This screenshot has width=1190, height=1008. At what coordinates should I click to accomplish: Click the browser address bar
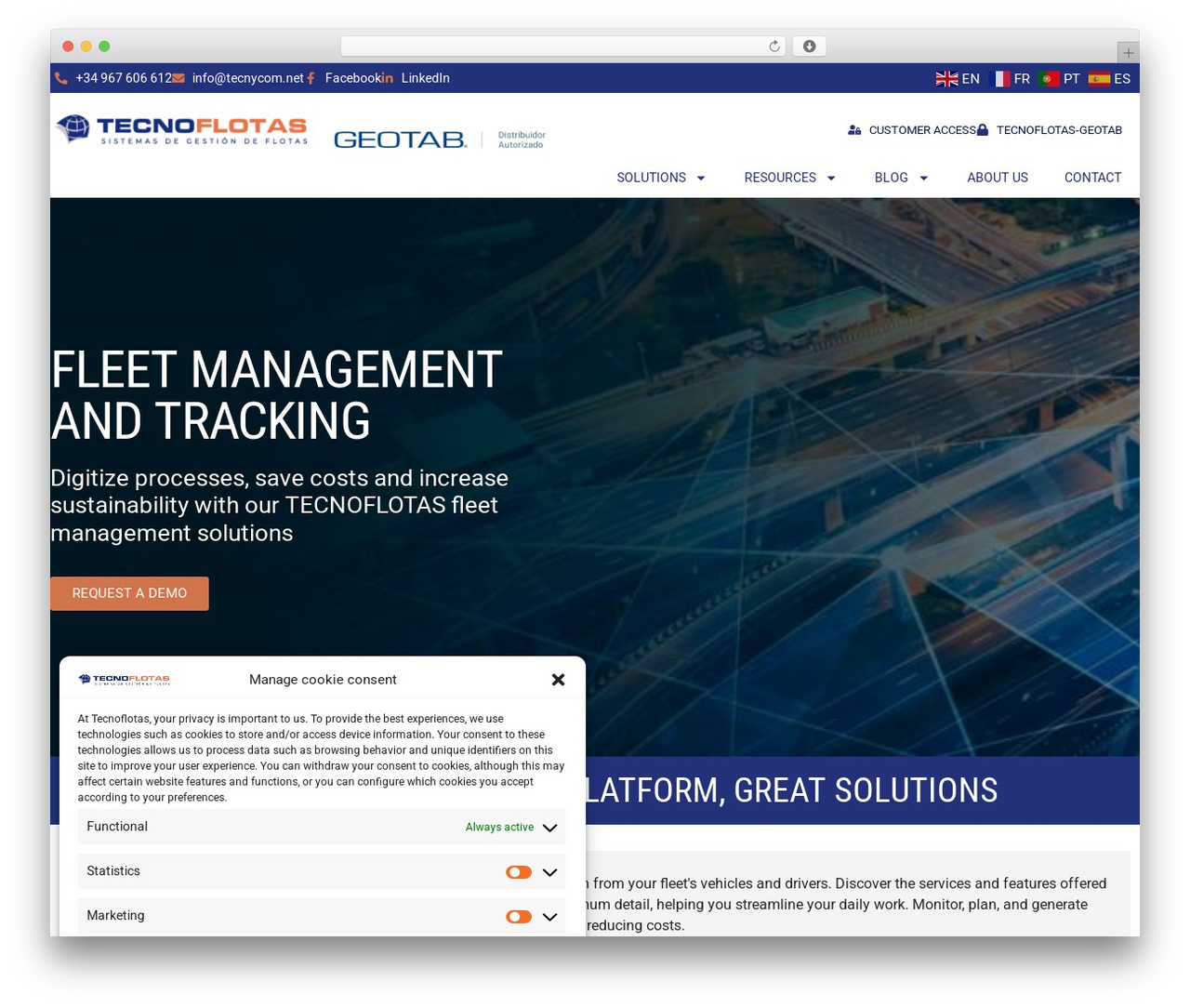(563, 46)
